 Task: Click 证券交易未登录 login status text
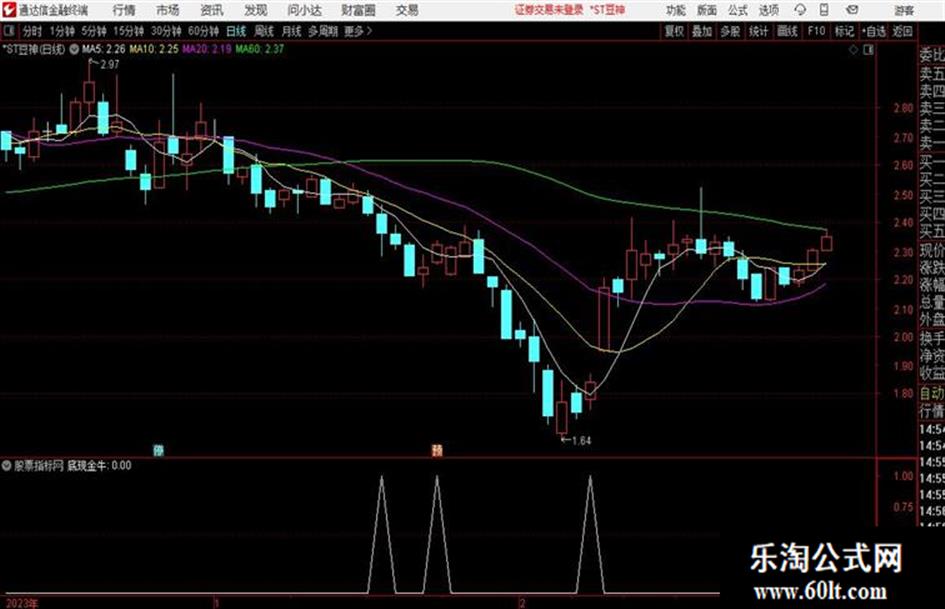(549, 10)
